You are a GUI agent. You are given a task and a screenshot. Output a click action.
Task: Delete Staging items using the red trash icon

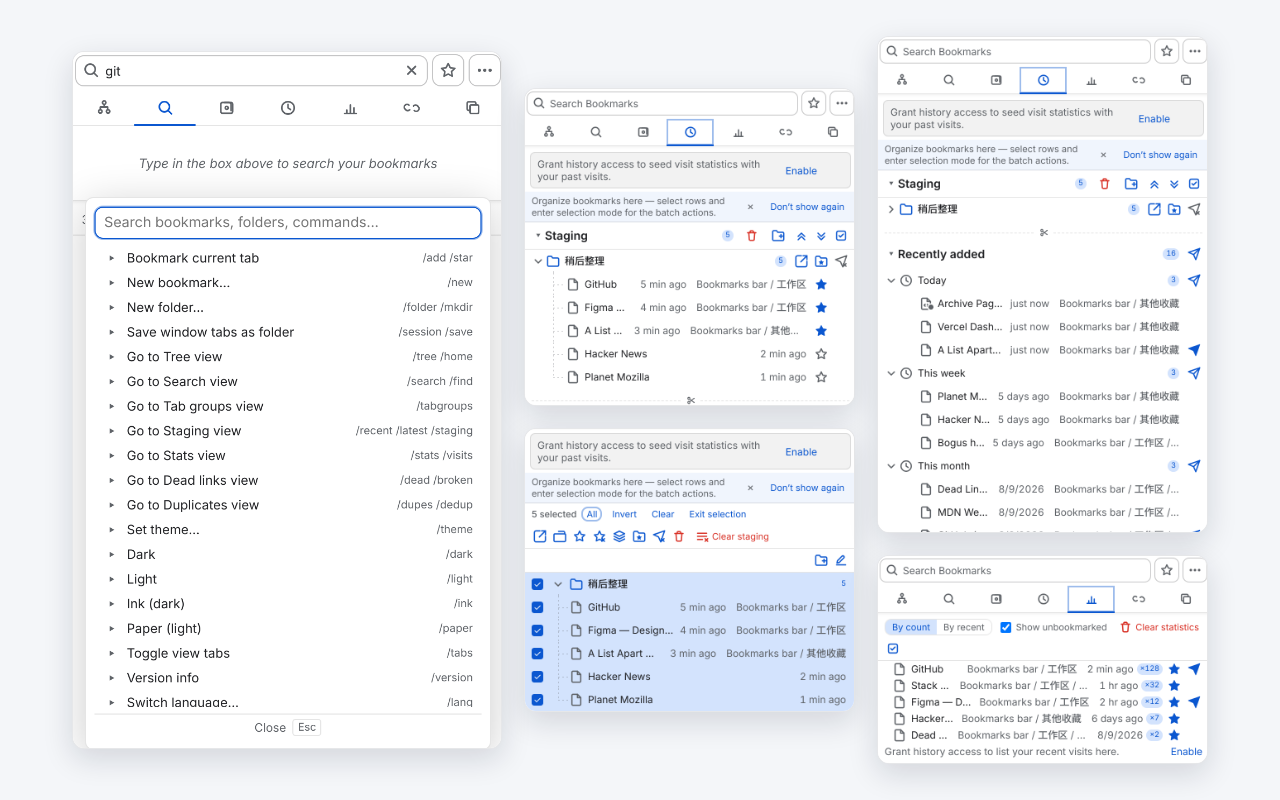[x=752, y=236]
